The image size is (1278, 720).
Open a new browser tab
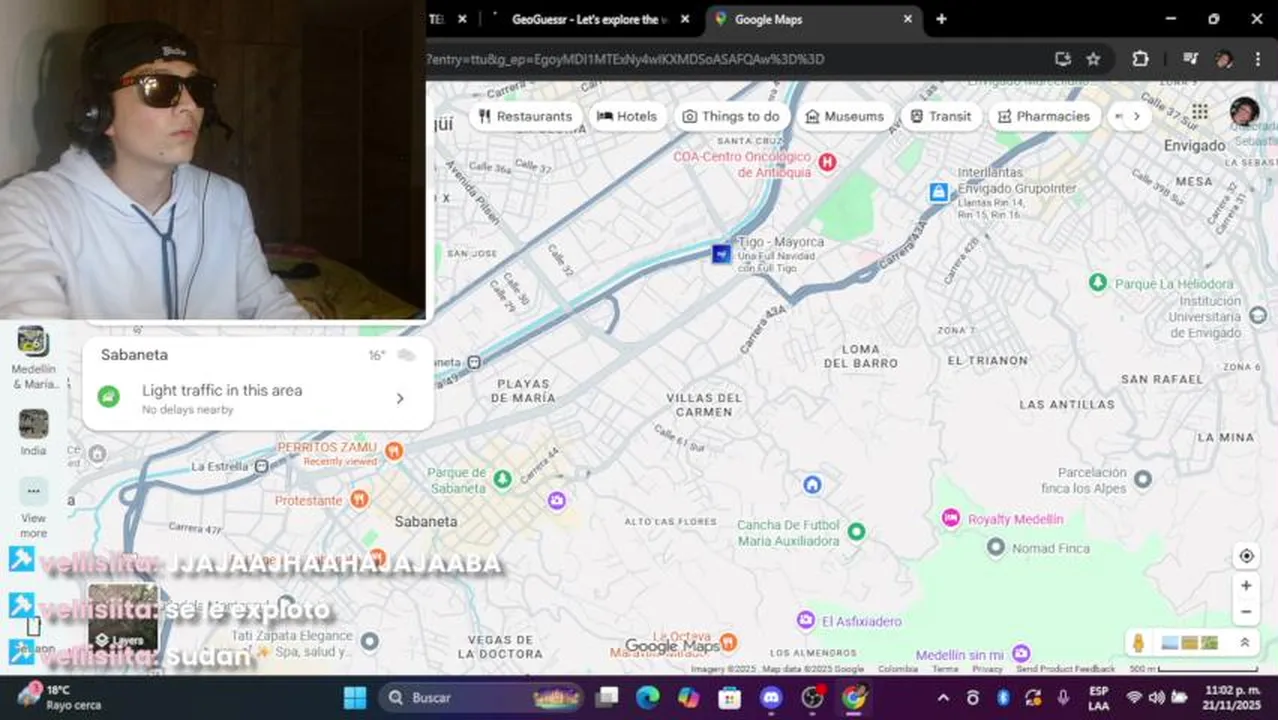941,19
